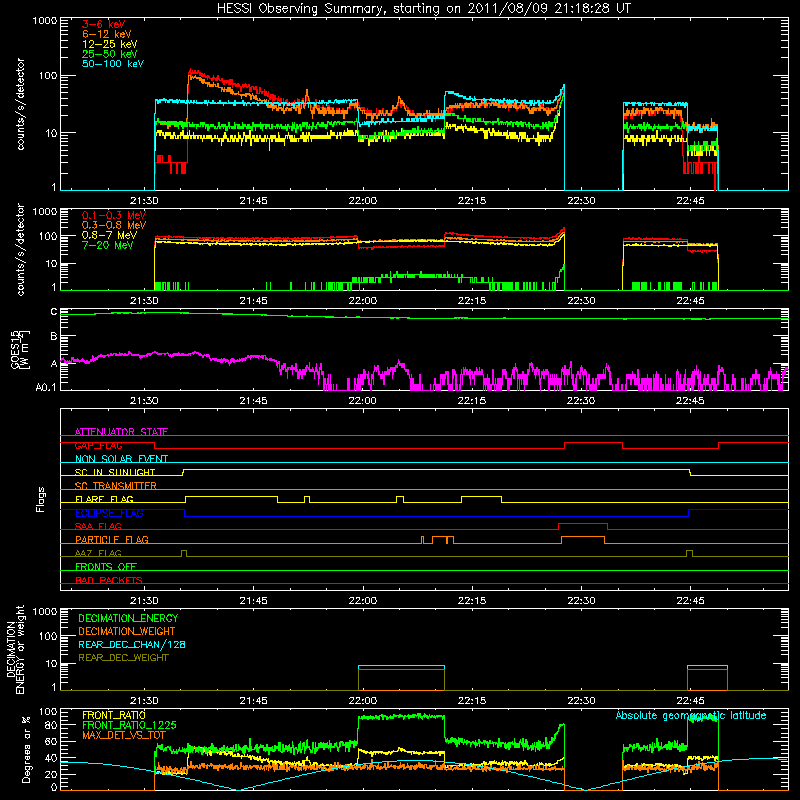Screen dimensions: 800x800
Task: Click the 0.8-7 MeV legend label
Action: 110,235
